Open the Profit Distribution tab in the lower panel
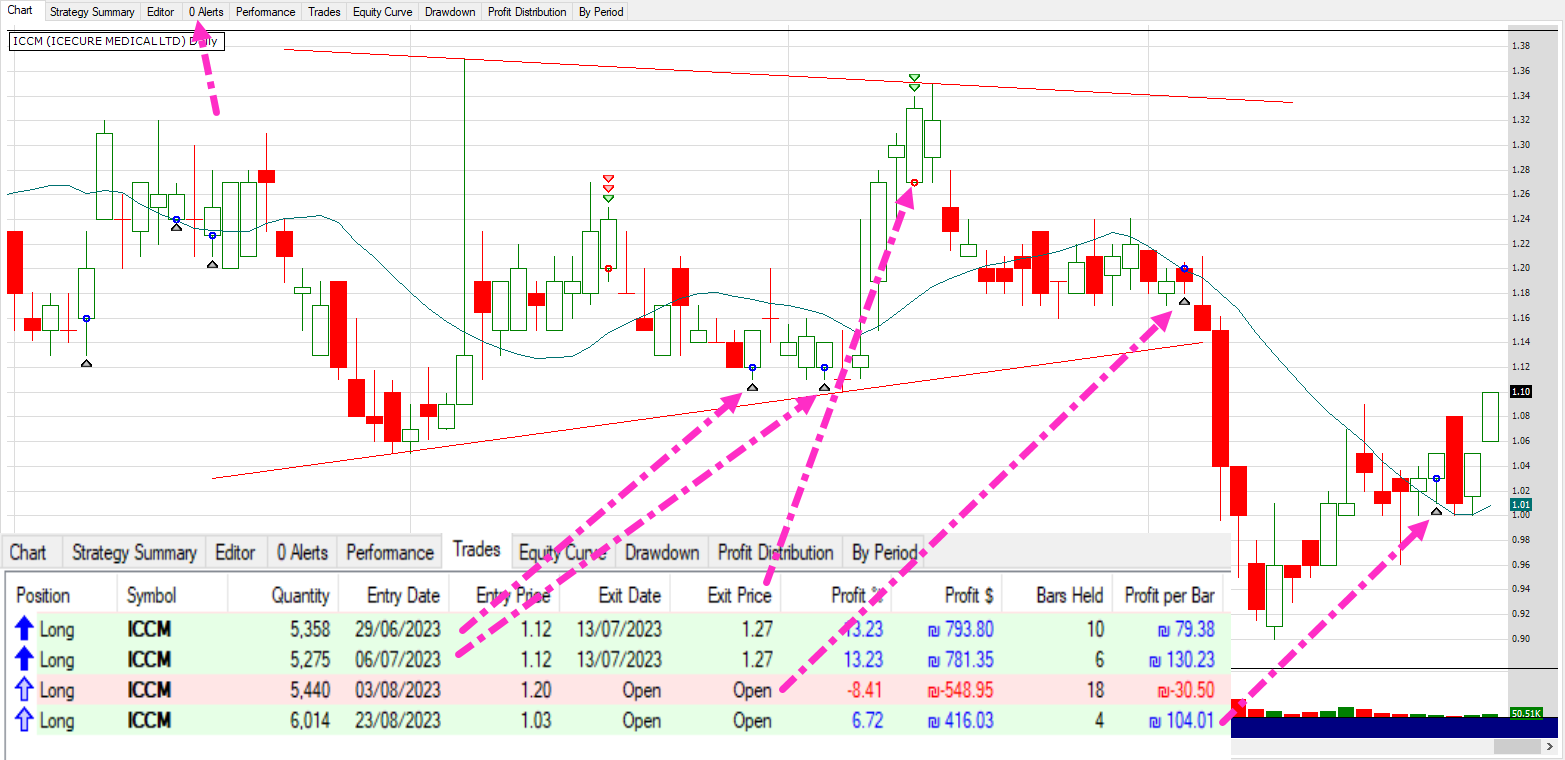Viewport: 1565px width, 760px height. [775, 553]
